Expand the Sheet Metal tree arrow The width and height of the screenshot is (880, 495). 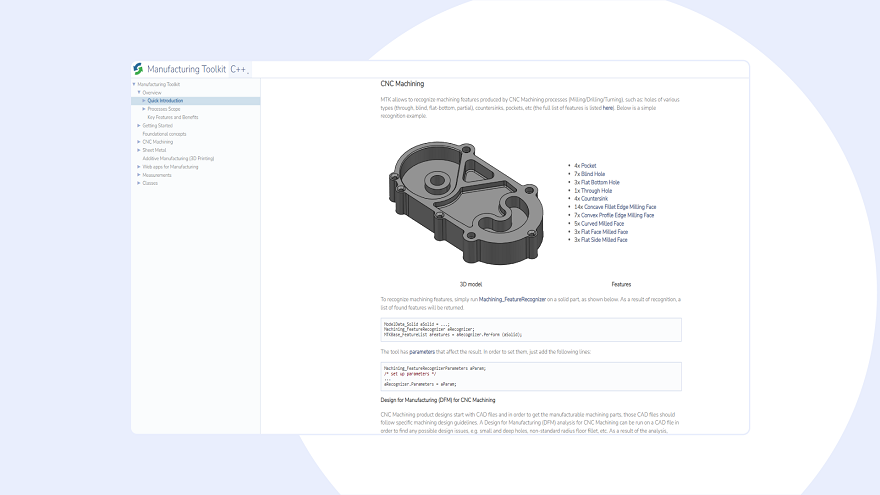pyautogui.click(x=139, y=150)
